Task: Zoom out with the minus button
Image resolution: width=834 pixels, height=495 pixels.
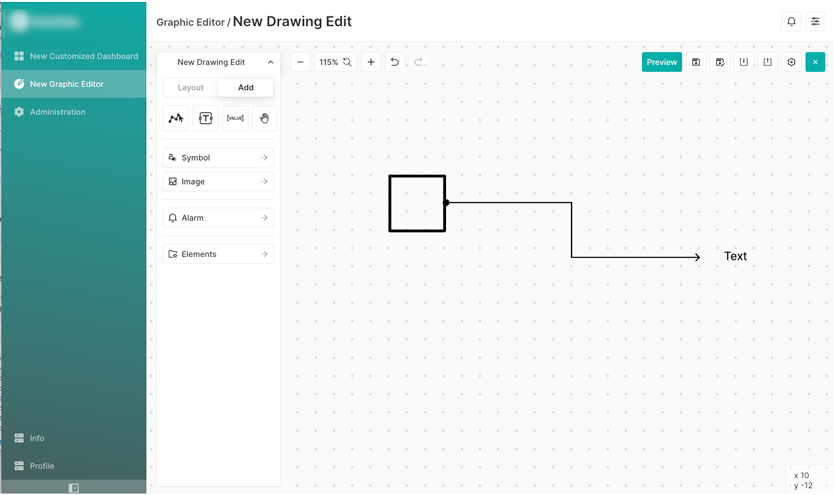Action: point(300,62)
